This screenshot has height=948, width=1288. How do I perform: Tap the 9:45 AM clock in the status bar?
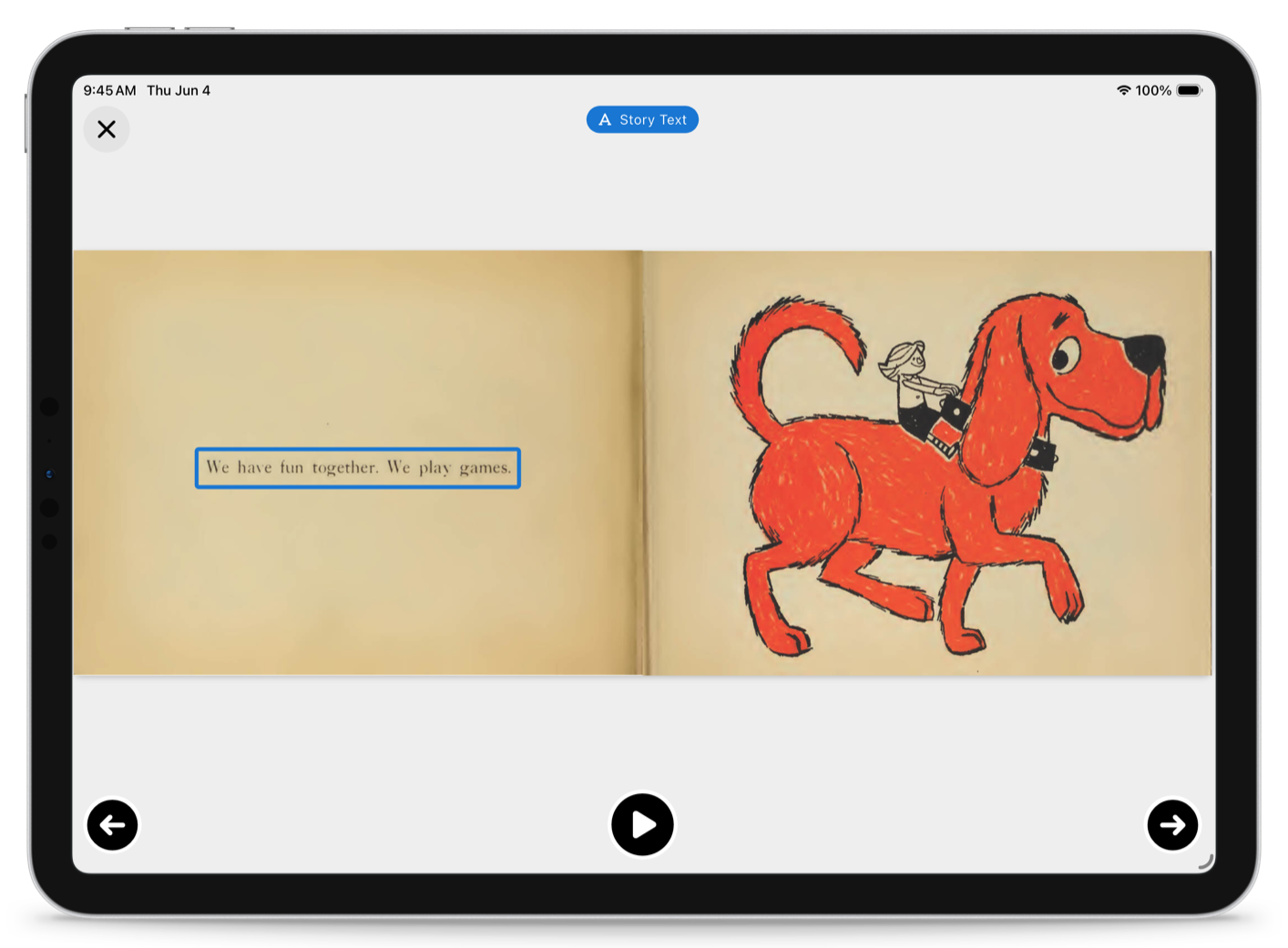coord(109,90)
